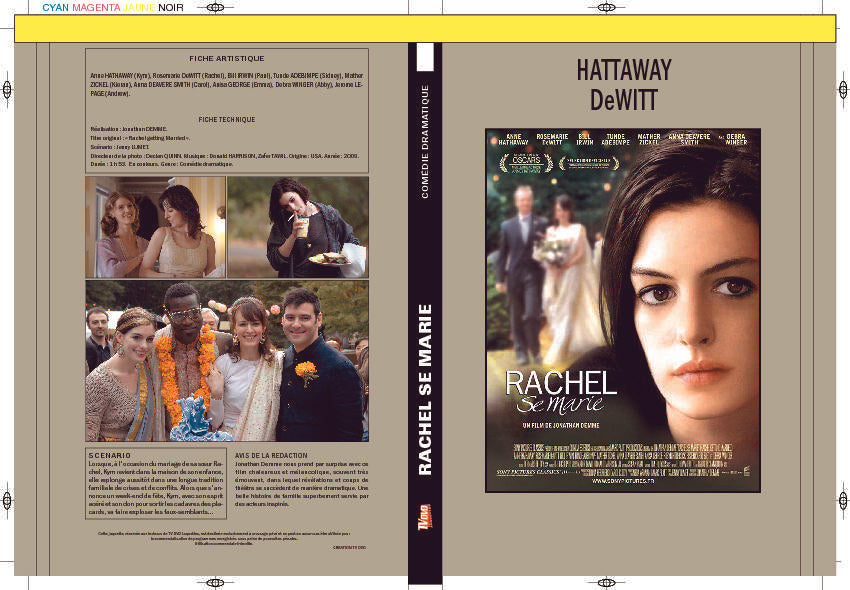Select the SCENARIO heading
The height and width of the screenshot is (590, 850).
coord(110,456)
